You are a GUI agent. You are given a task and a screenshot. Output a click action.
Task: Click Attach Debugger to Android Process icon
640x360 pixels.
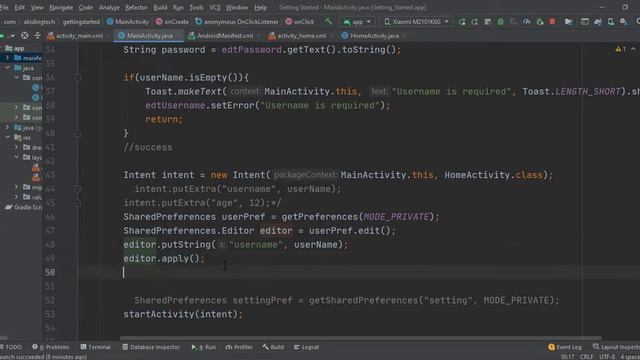(540, 22)
